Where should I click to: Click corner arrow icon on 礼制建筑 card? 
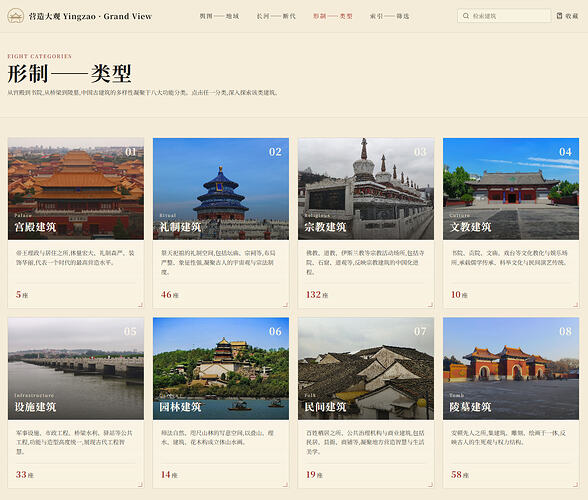coord(285,305)
